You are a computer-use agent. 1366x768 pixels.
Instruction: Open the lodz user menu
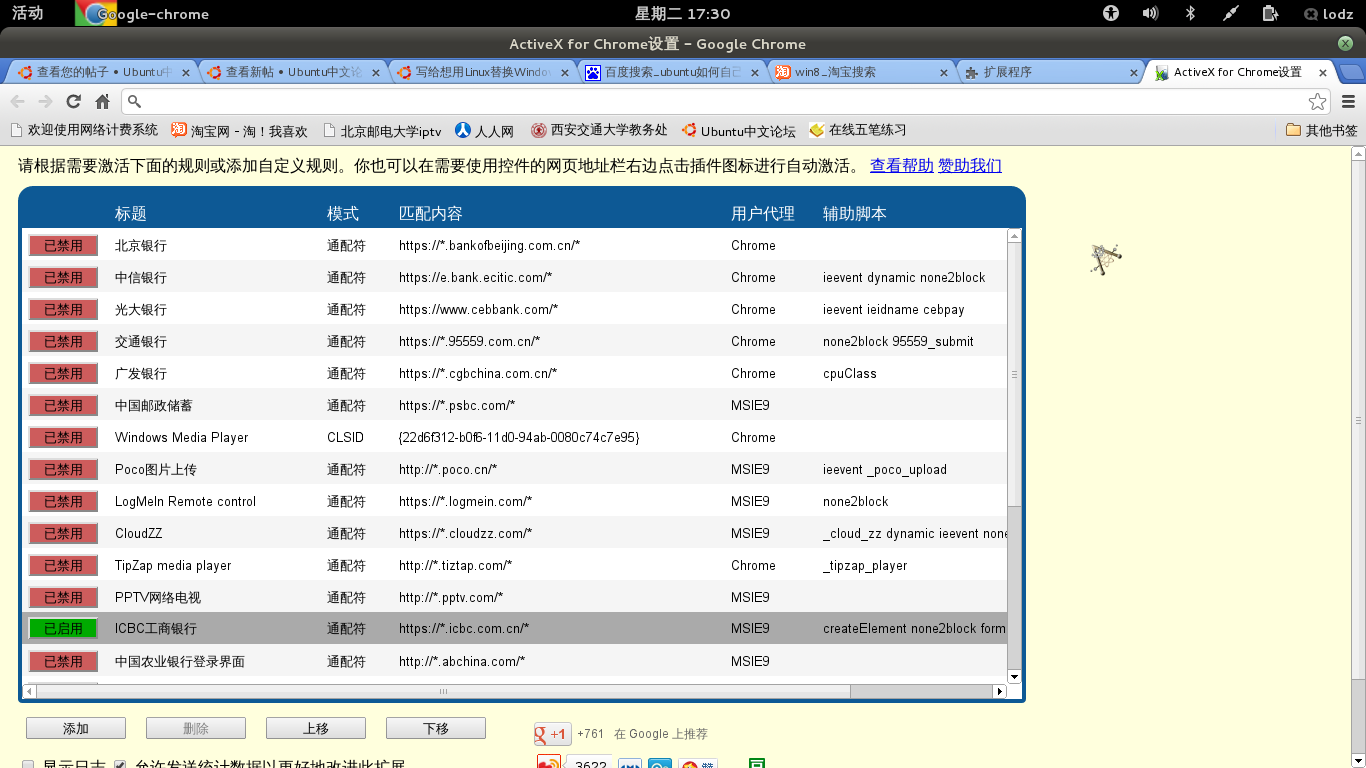pos(1329,14)
